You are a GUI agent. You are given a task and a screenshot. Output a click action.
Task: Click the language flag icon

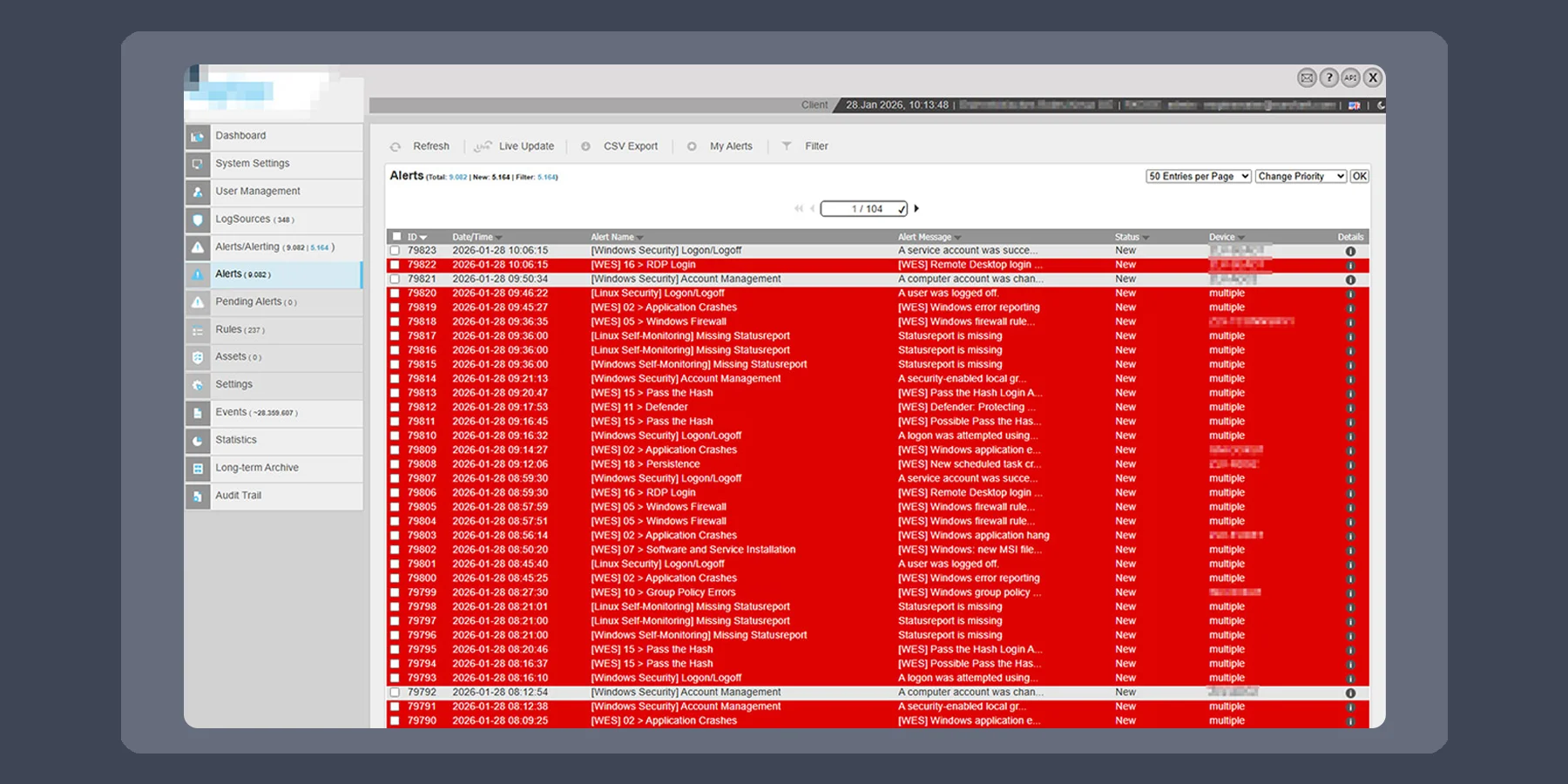[x=1354, y=105]
